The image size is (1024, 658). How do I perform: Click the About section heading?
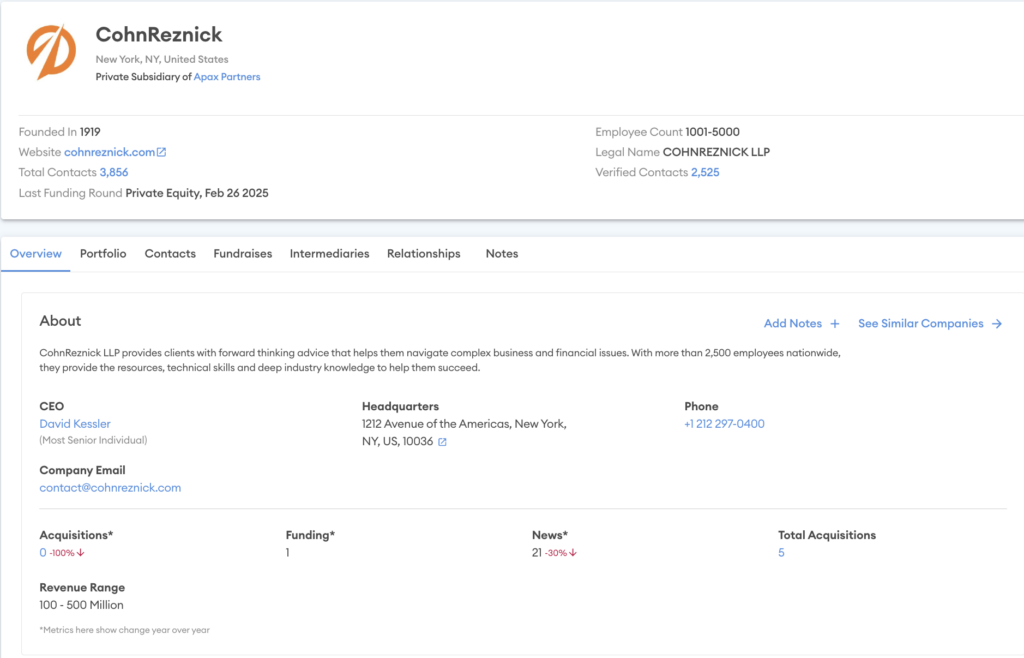coord(60,321)
